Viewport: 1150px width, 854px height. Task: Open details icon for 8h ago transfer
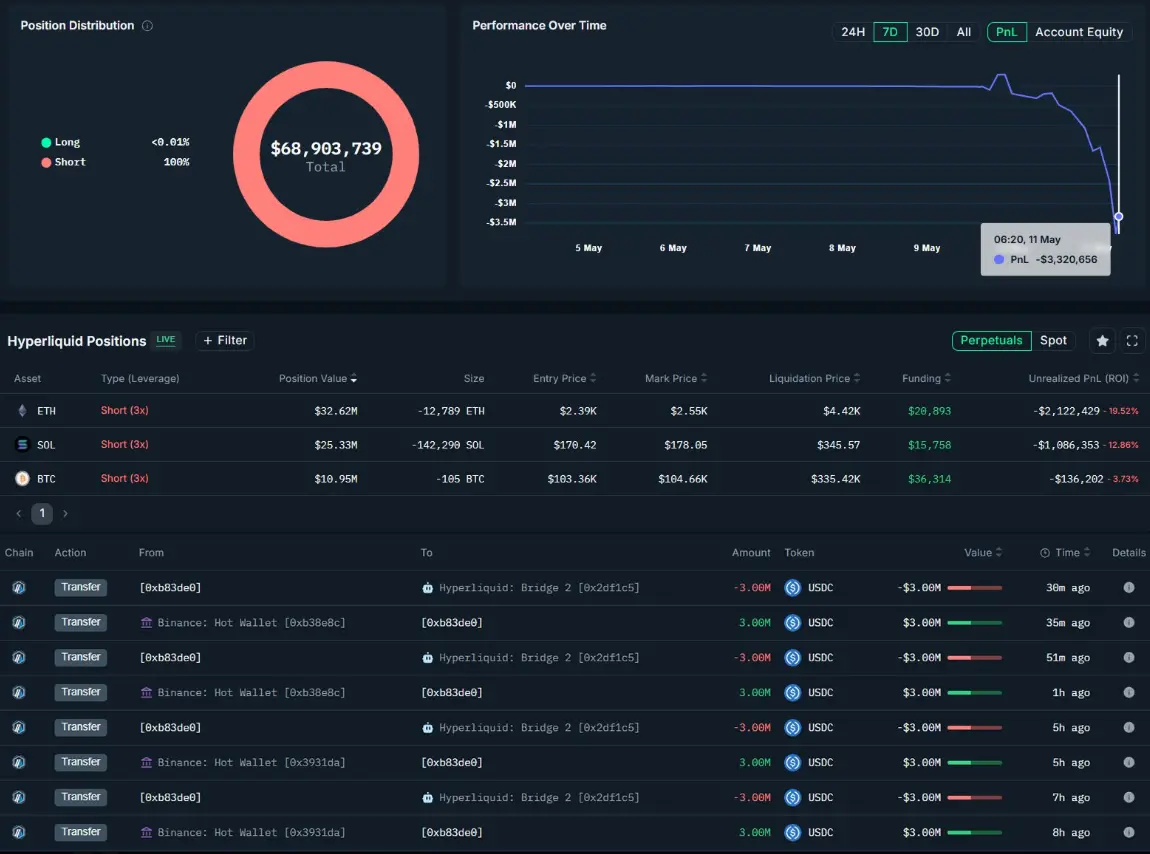(x=1128, y=832)
